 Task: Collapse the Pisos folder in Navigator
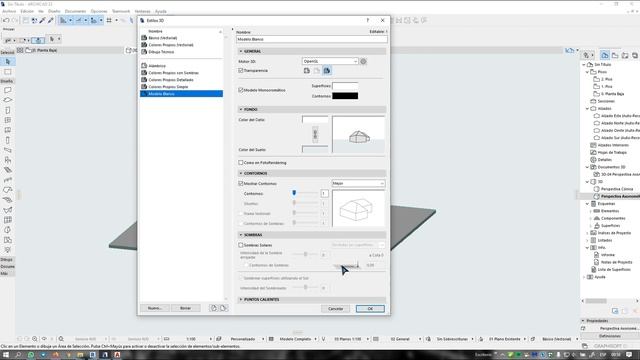(588, 72)
